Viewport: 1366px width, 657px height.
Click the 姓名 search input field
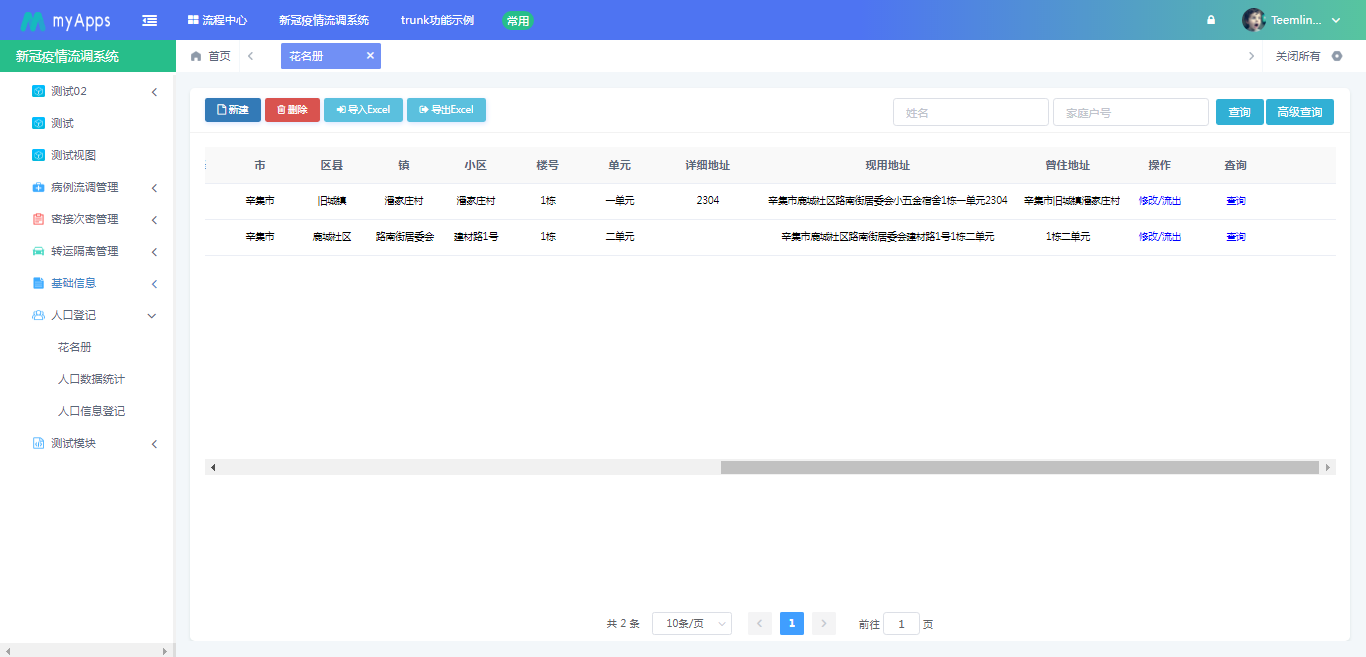pyautogui.click(x=970, y=112)
